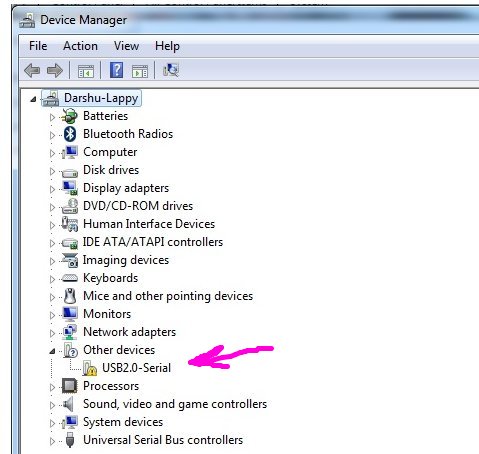Expand the Monitors node arrow
Image resolution: width=479 pixels, height=454 pixels.
click(52, 315)
